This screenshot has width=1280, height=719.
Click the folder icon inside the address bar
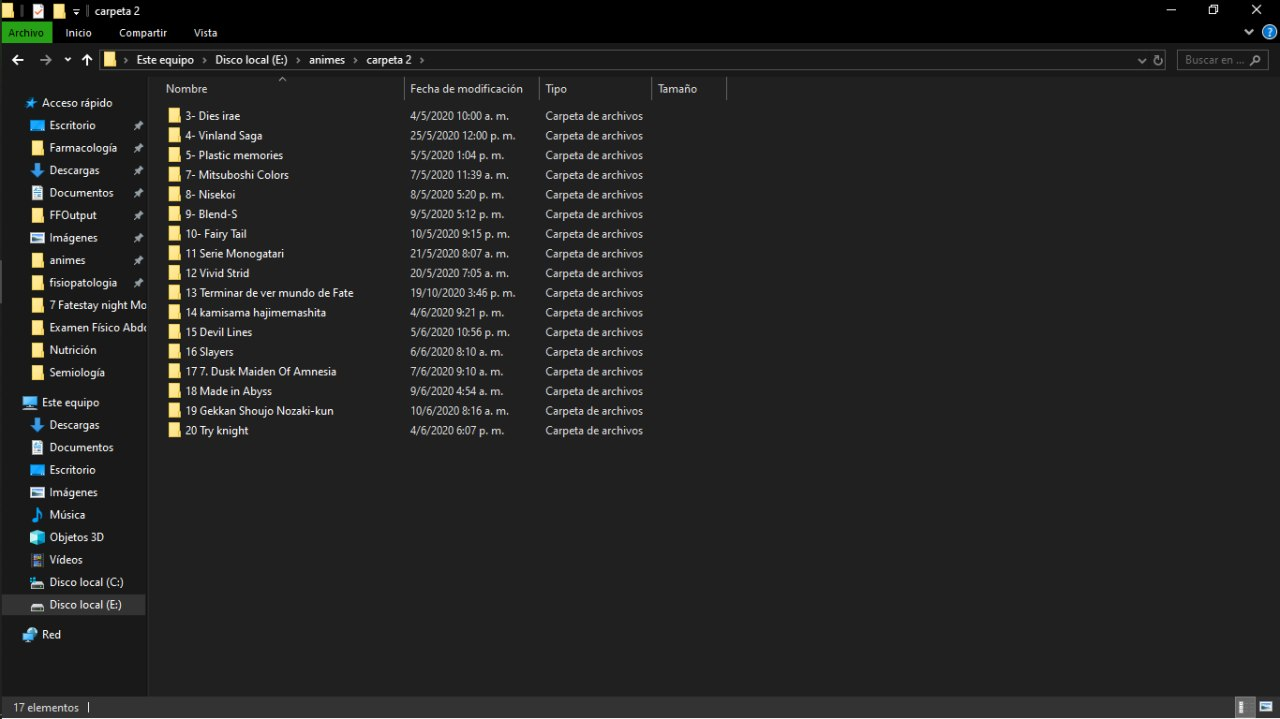pos(110,60)
